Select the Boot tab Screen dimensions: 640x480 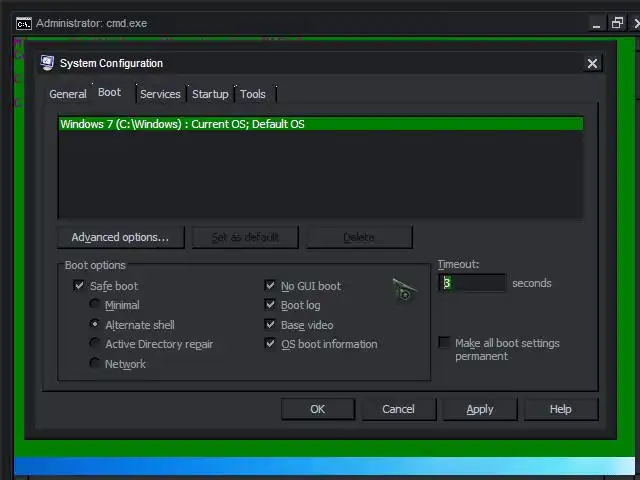point(109,93)
